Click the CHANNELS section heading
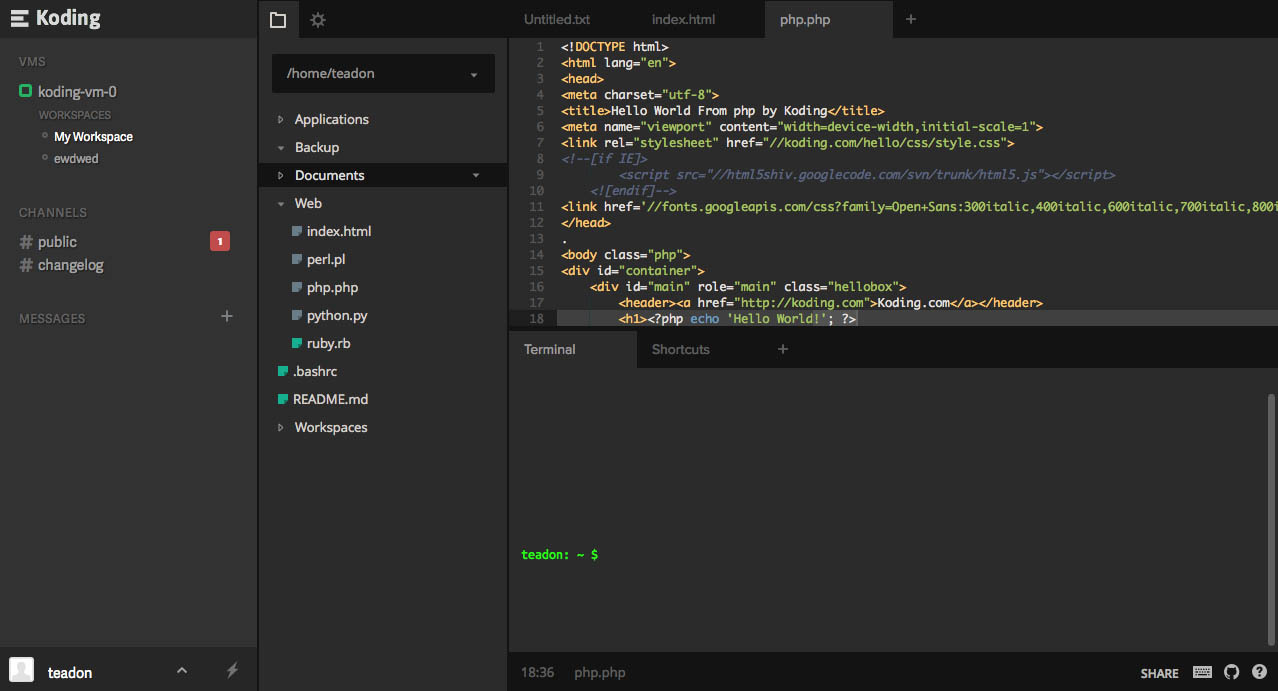The image size is (1278, 691). tap(53, 213)
